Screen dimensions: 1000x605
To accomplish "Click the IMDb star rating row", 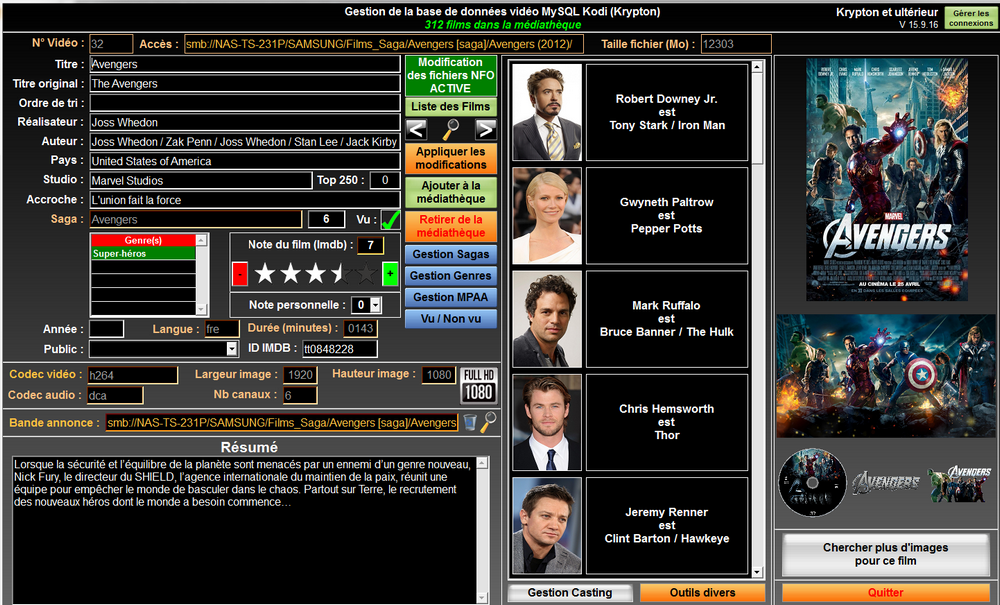I will click(315, 274).
